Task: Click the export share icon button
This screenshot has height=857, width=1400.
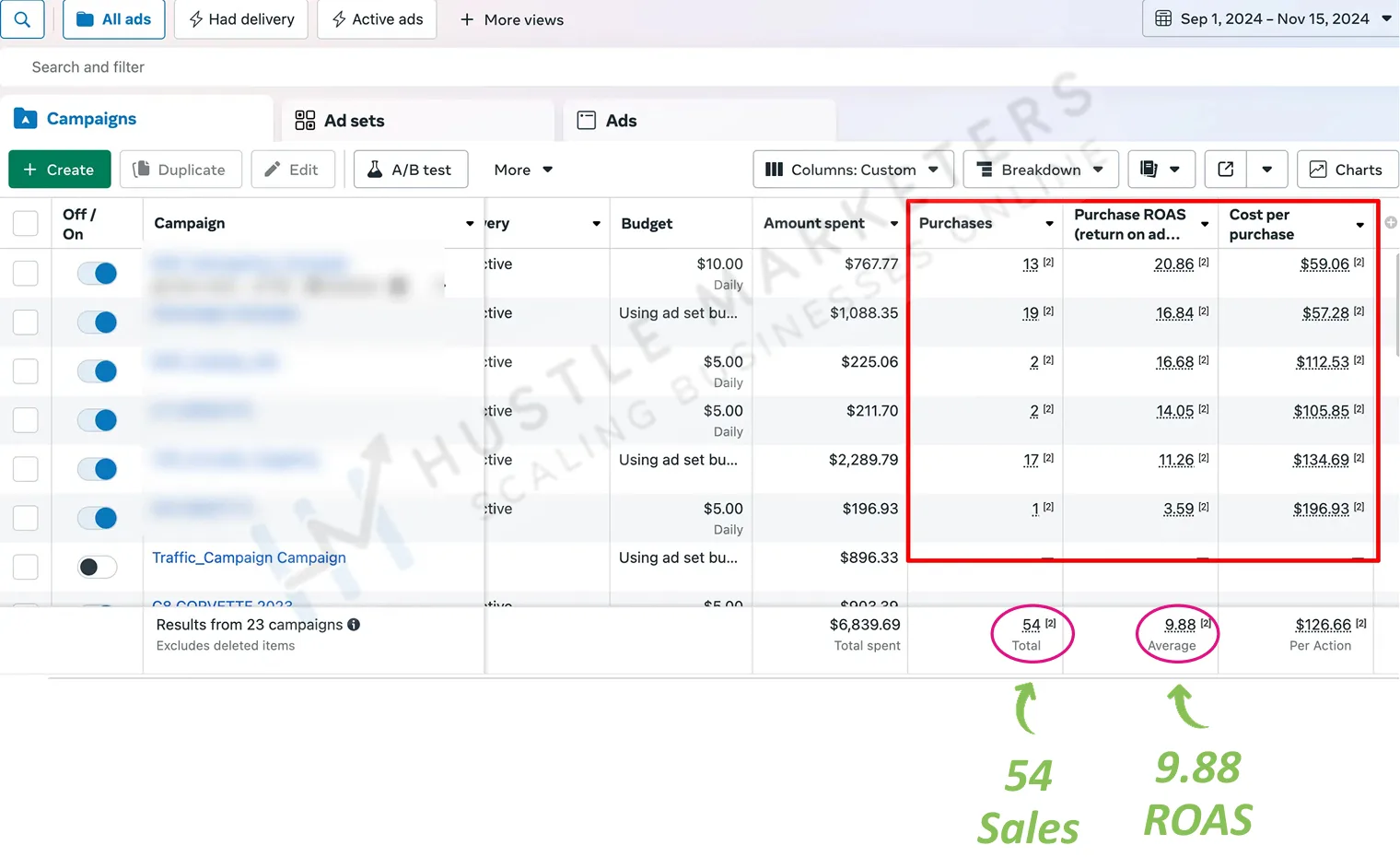Action: pyautogui.click(x=1226, y=170)
